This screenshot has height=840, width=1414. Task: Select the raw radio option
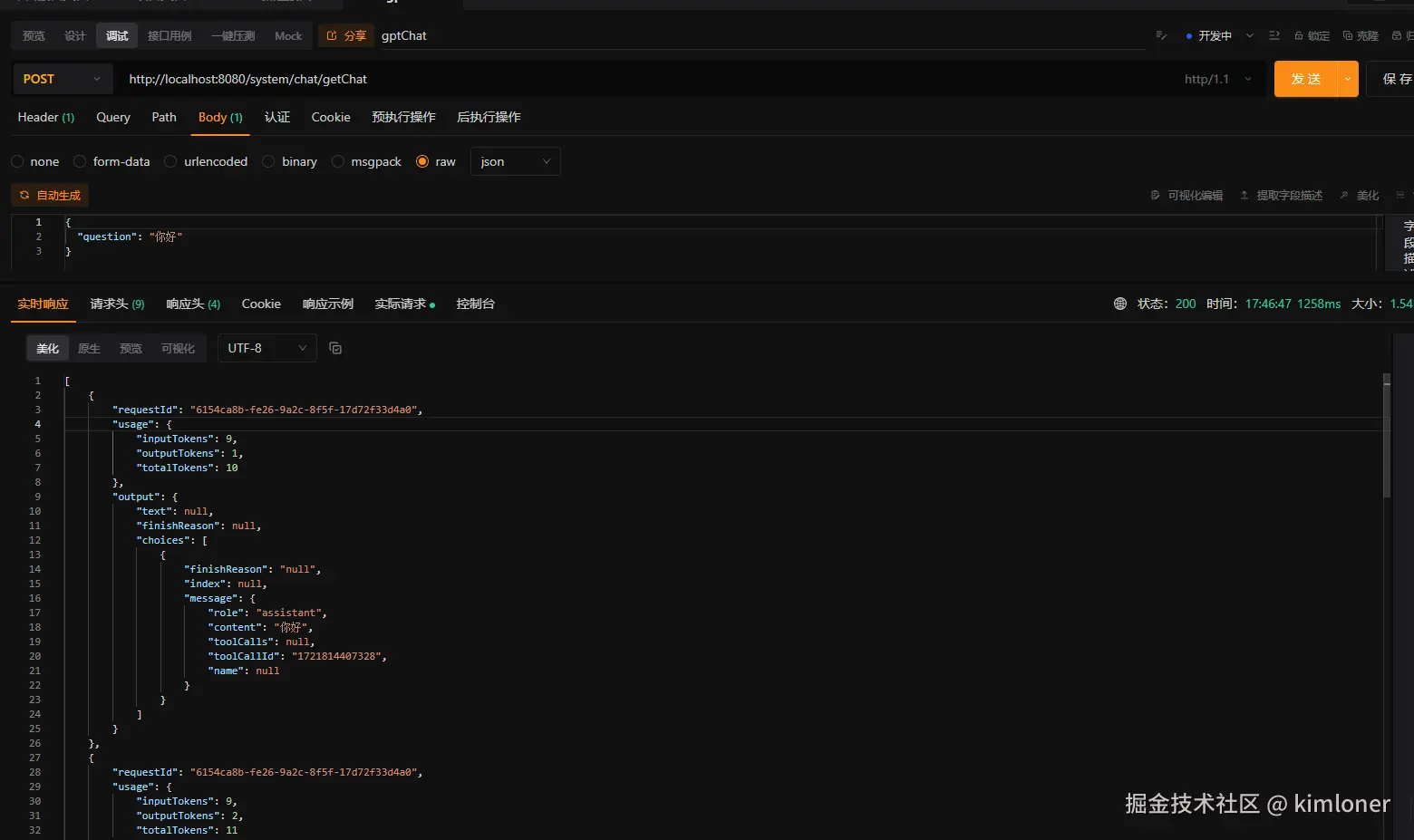point(422,161)
